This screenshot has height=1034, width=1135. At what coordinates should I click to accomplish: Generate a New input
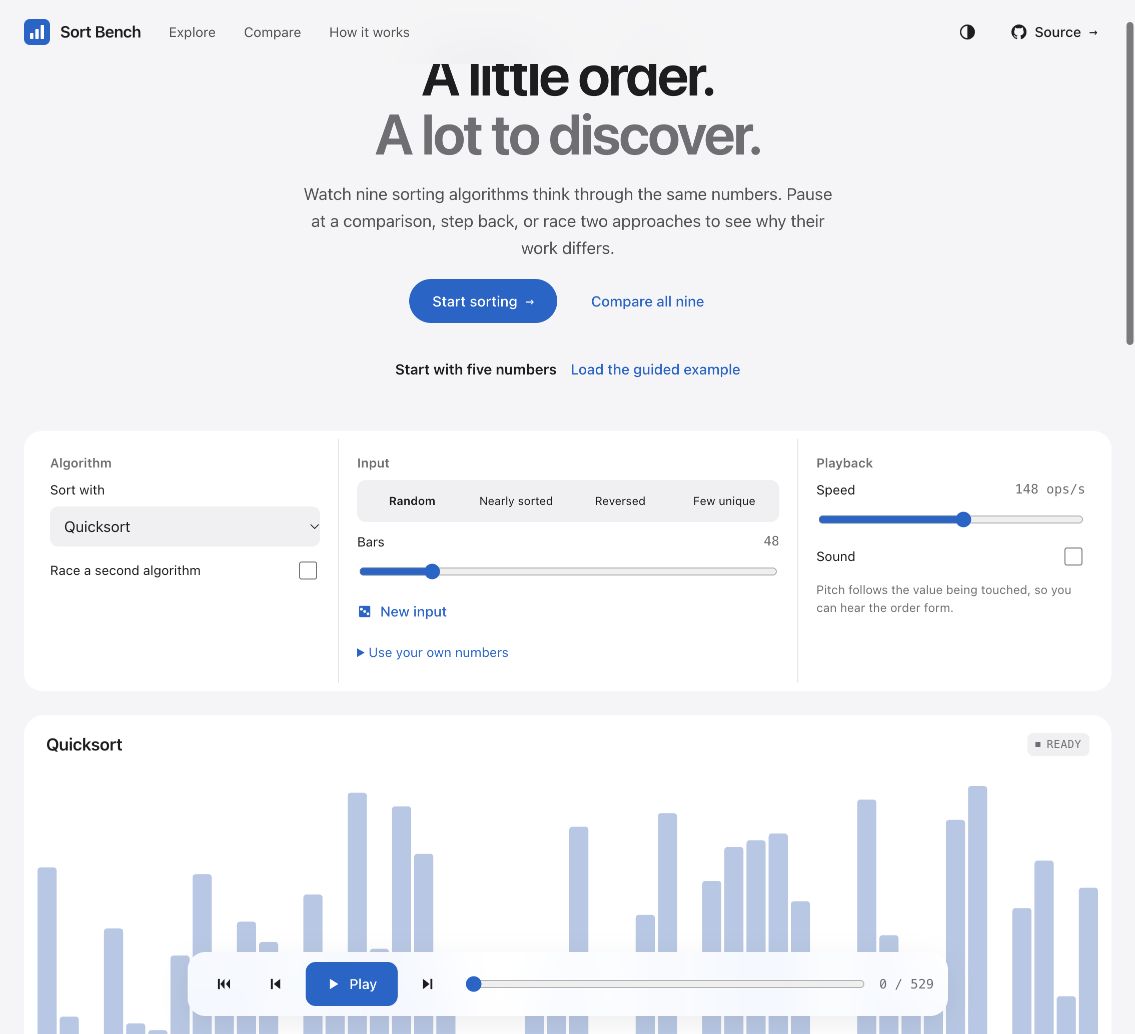pyautogui.click(x=402, y=612)
